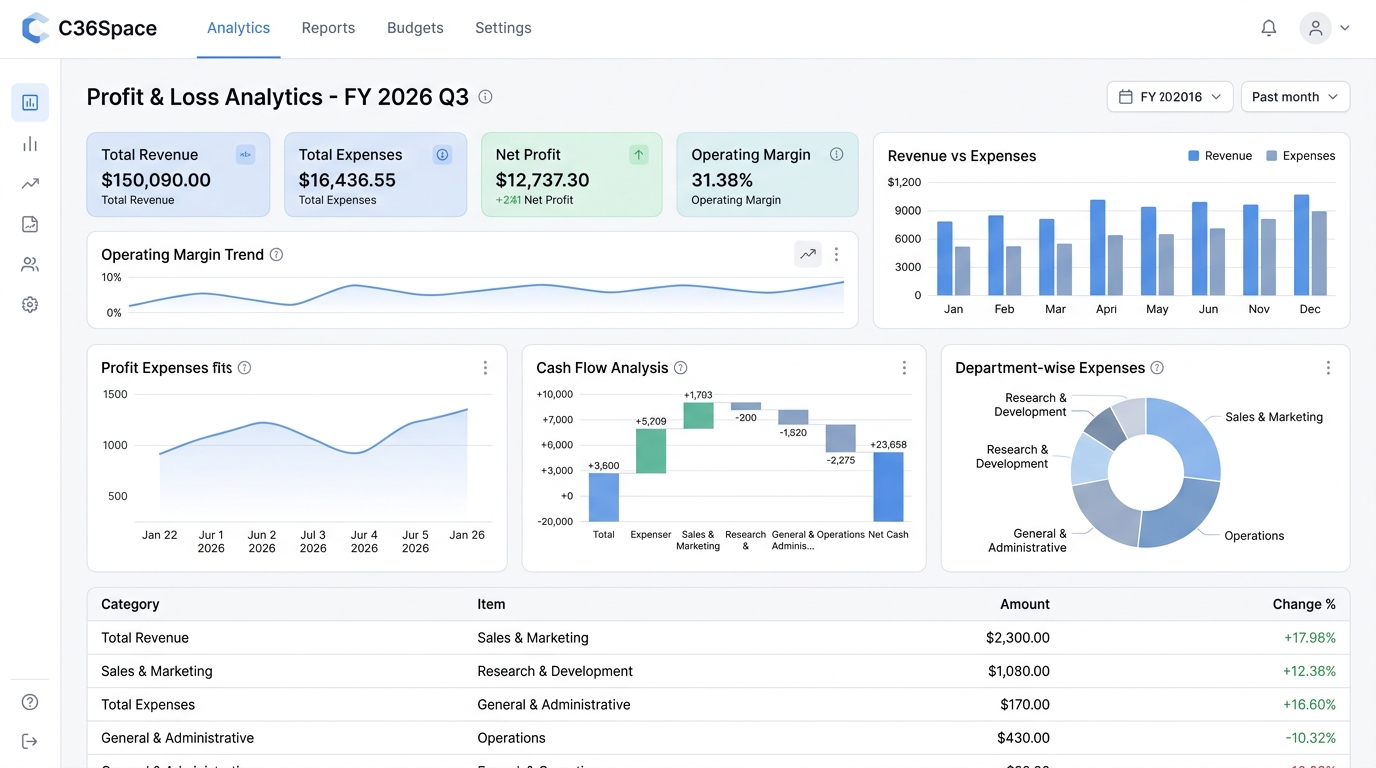Viewport: 1376px width, 768px height.
Task: Toggle the trend chart view button
Action: [808, 254]
